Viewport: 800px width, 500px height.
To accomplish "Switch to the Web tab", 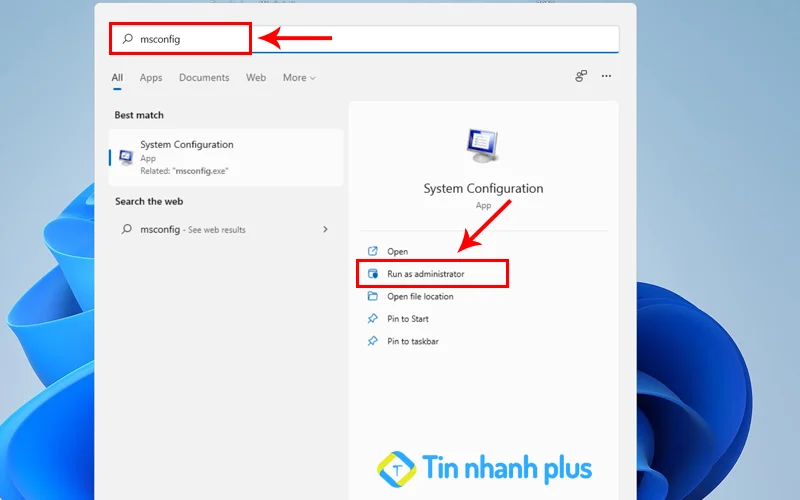I will [256, 78].
